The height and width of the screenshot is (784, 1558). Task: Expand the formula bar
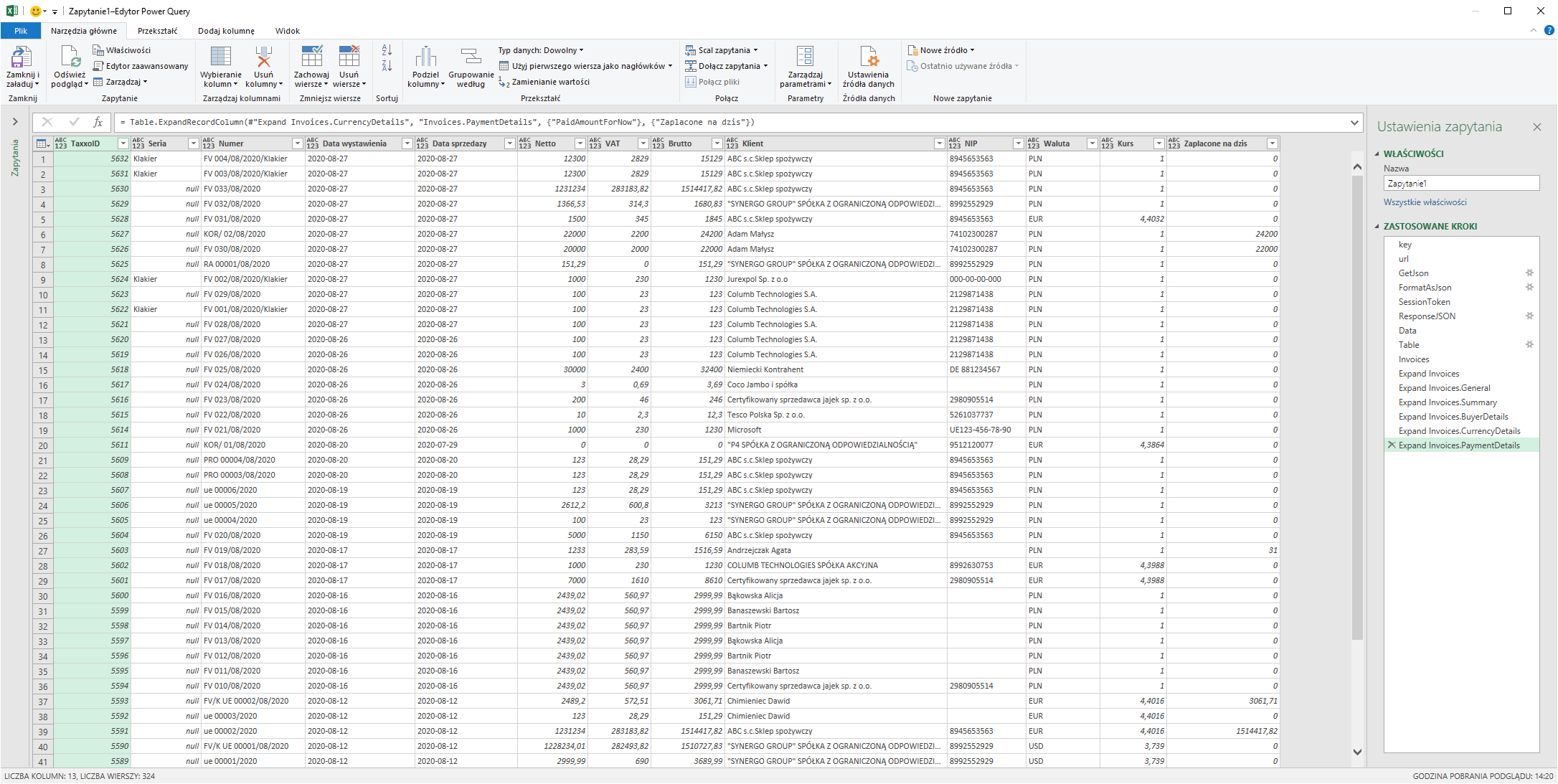[1354, 123]
